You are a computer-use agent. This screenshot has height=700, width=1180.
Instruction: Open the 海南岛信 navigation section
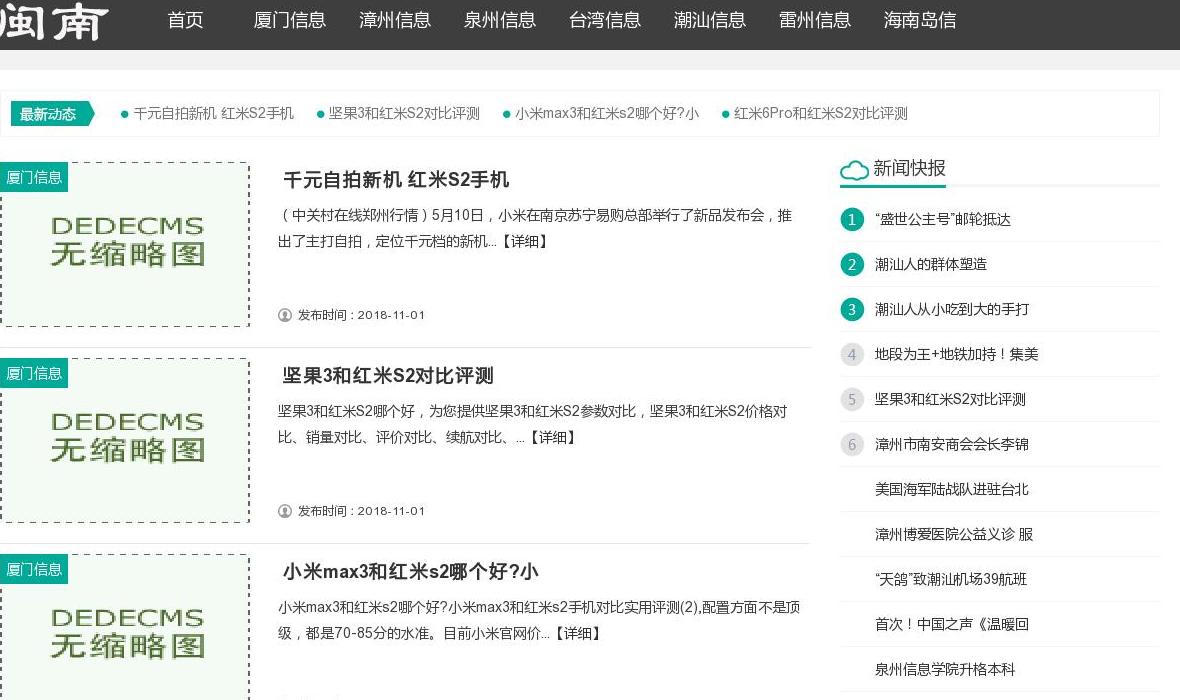(920, 19)
